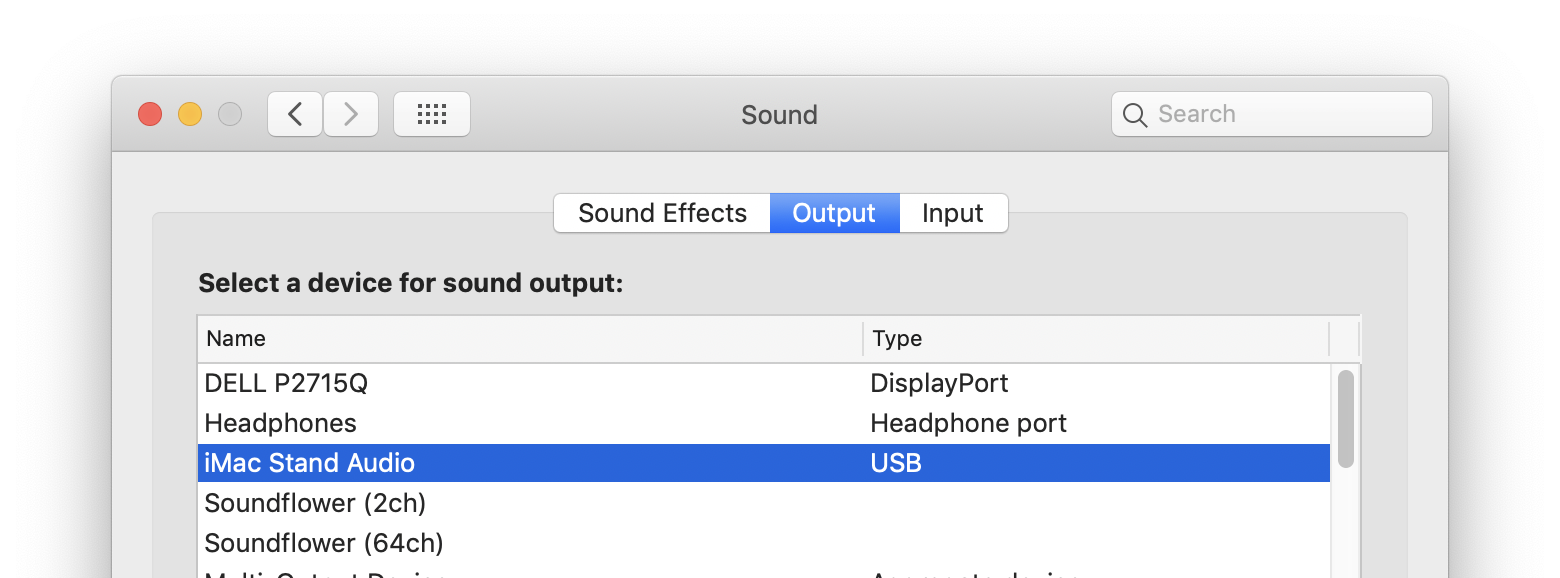Image resolution: width=1560 pixels, height=578 pixels.
Task: Click the DisplayPort type cell
Action: pyautogui.click(x=939, y=383)
